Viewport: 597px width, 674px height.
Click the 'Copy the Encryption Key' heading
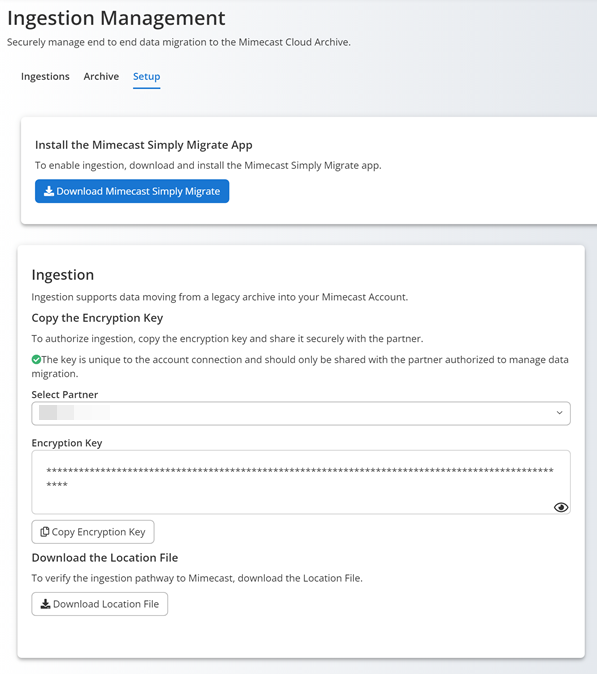pos(97,318)
